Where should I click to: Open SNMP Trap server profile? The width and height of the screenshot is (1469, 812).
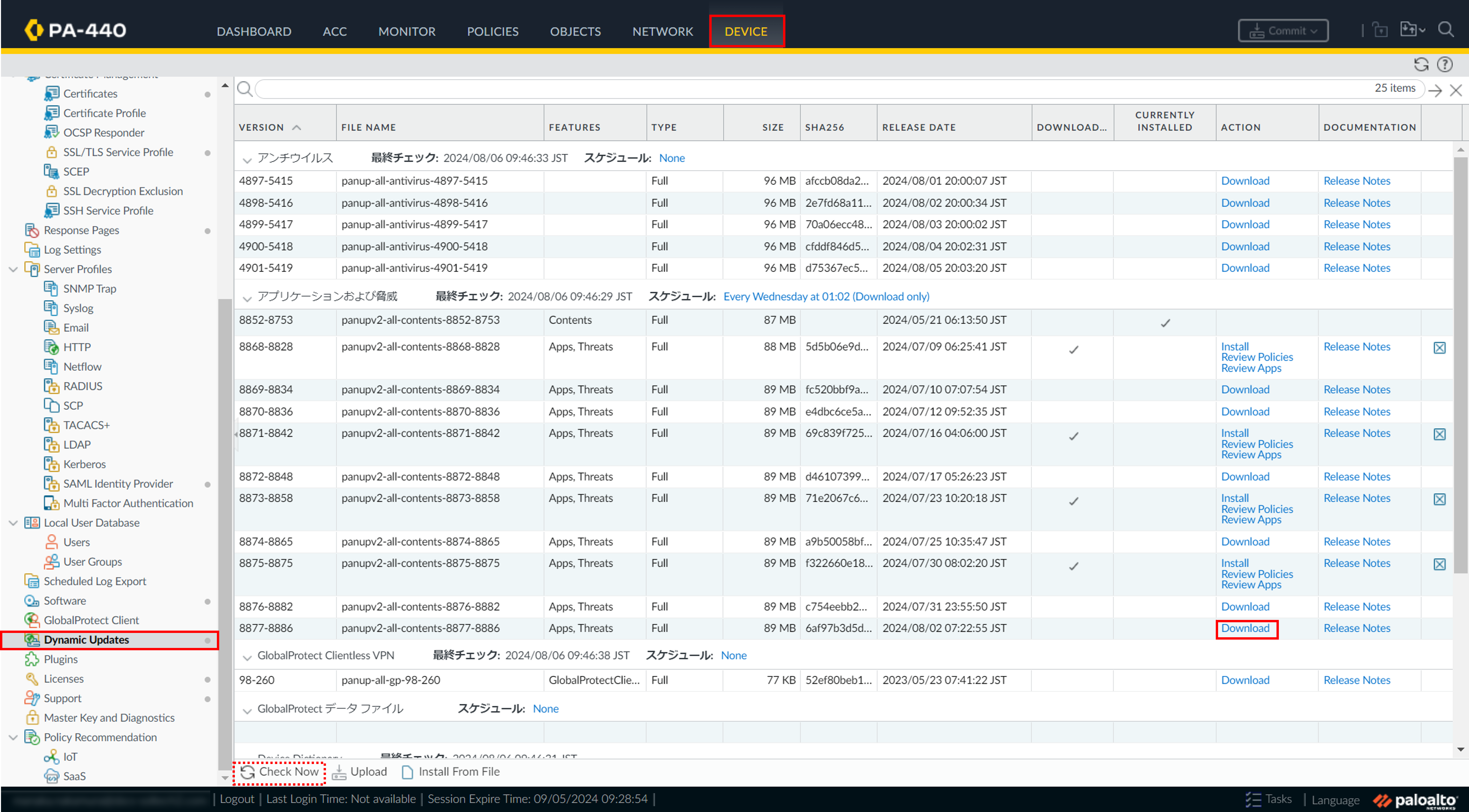89,288
